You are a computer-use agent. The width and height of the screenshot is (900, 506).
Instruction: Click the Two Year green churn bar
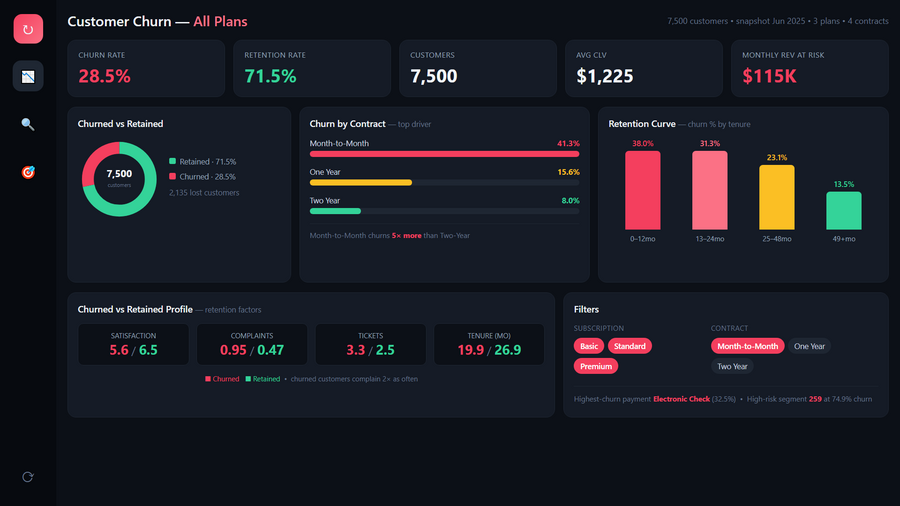(x=335, y=211)
